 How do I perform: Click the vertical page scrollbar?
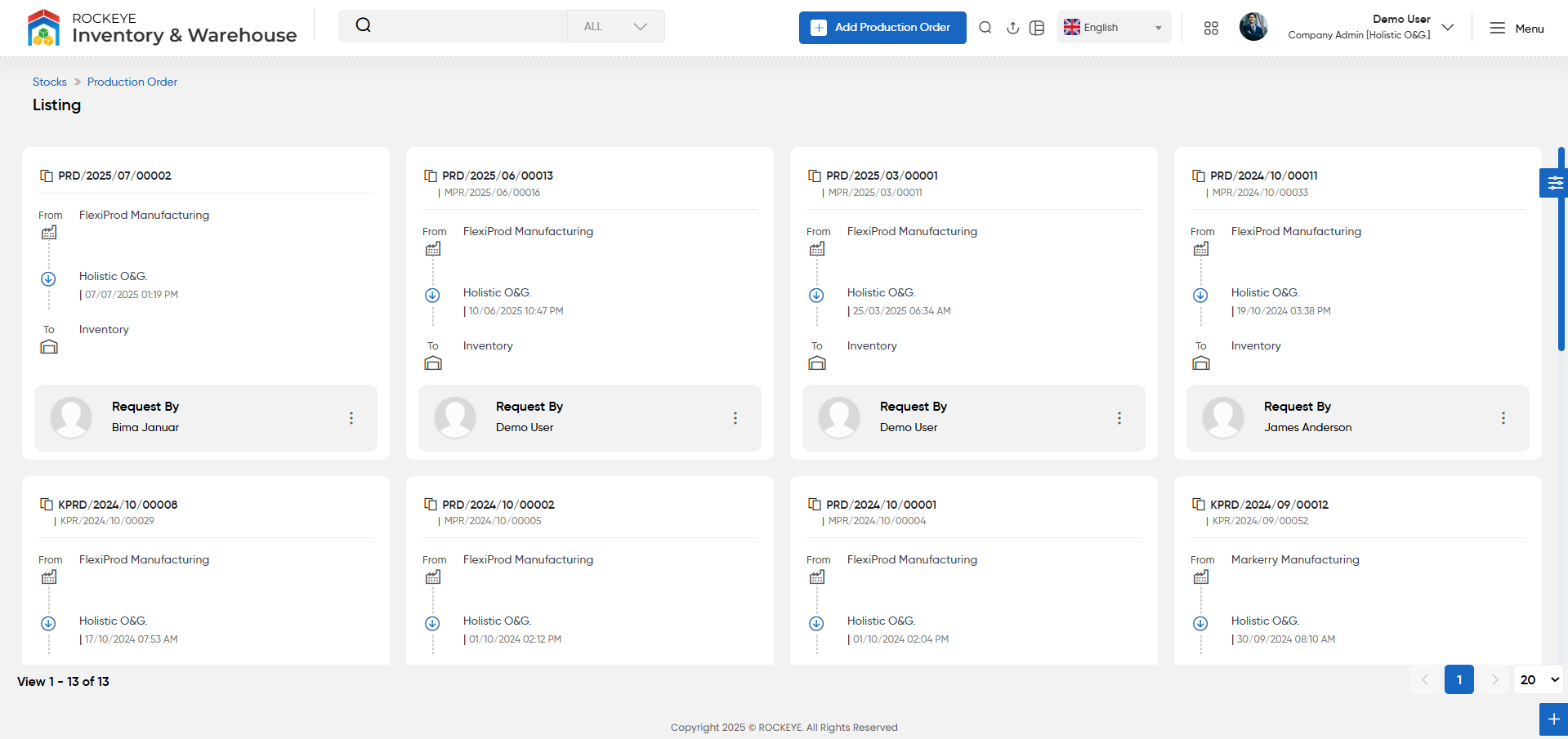pyautogui.click(x=1561, y=249)
